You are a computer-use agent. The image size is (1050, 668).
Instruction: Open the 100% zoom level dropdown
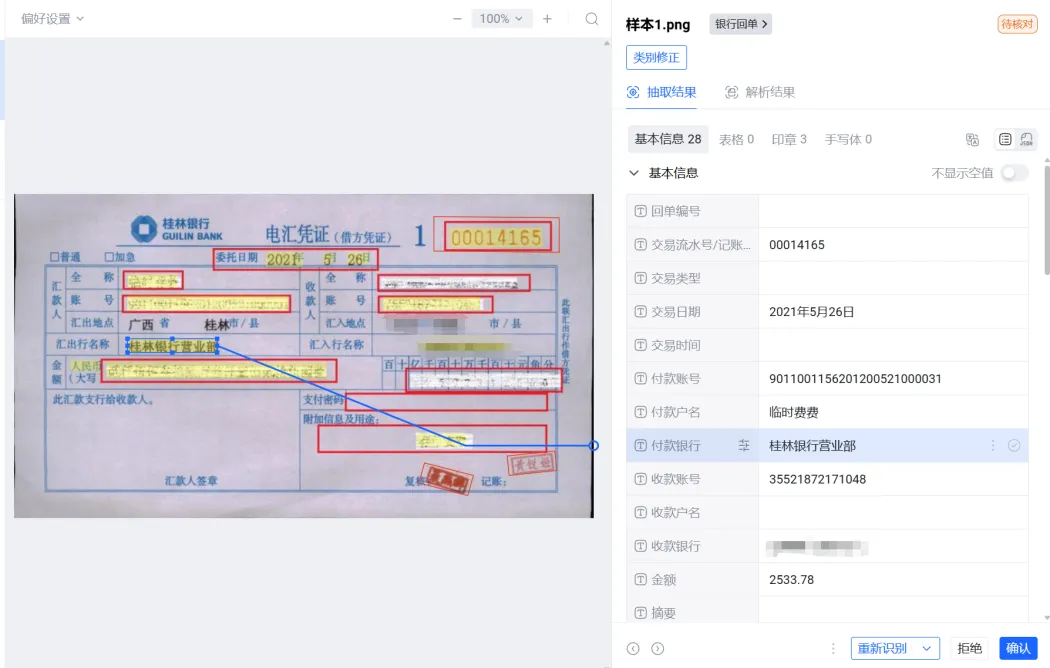(501, 19)
